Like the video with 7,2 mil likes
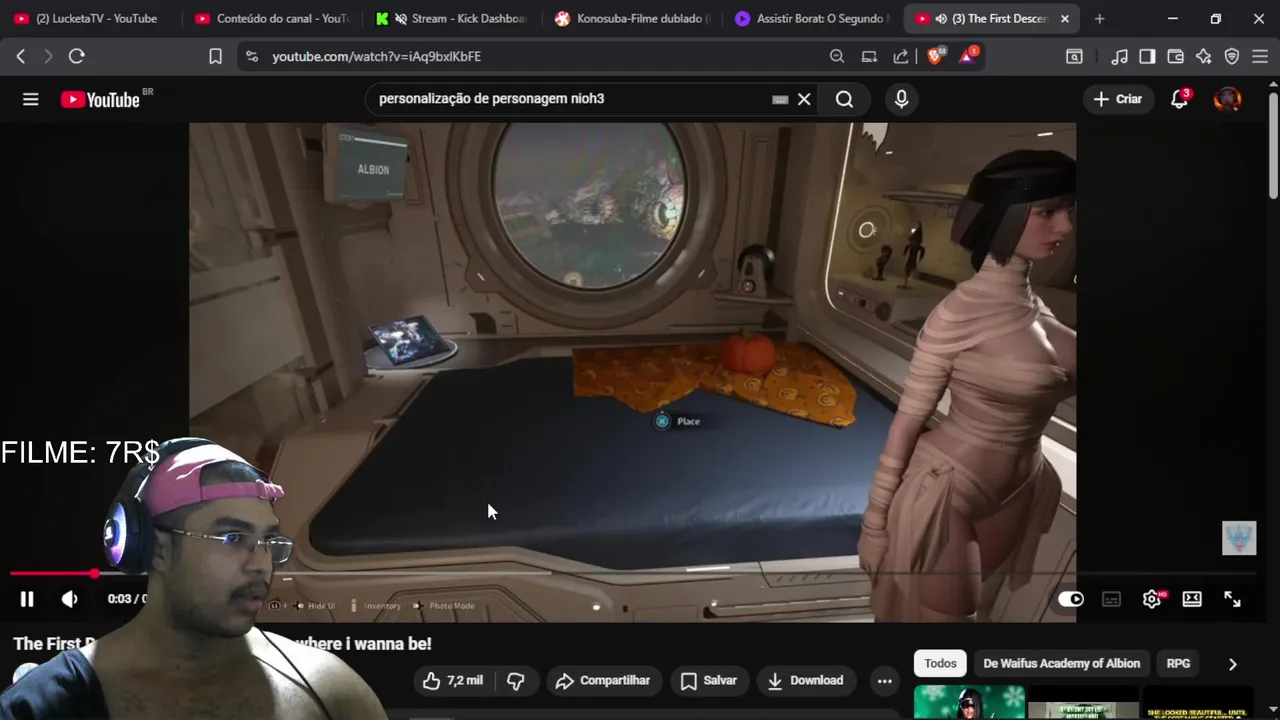 (453, 680)
